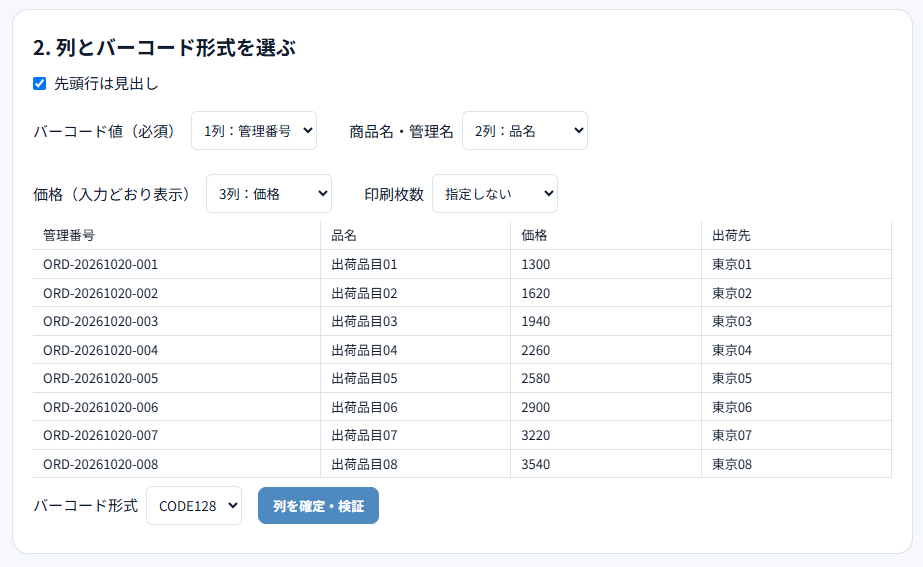Click the 出荷品目08 cell
Viewport: 923px width, 567px height.
point(416,464)
